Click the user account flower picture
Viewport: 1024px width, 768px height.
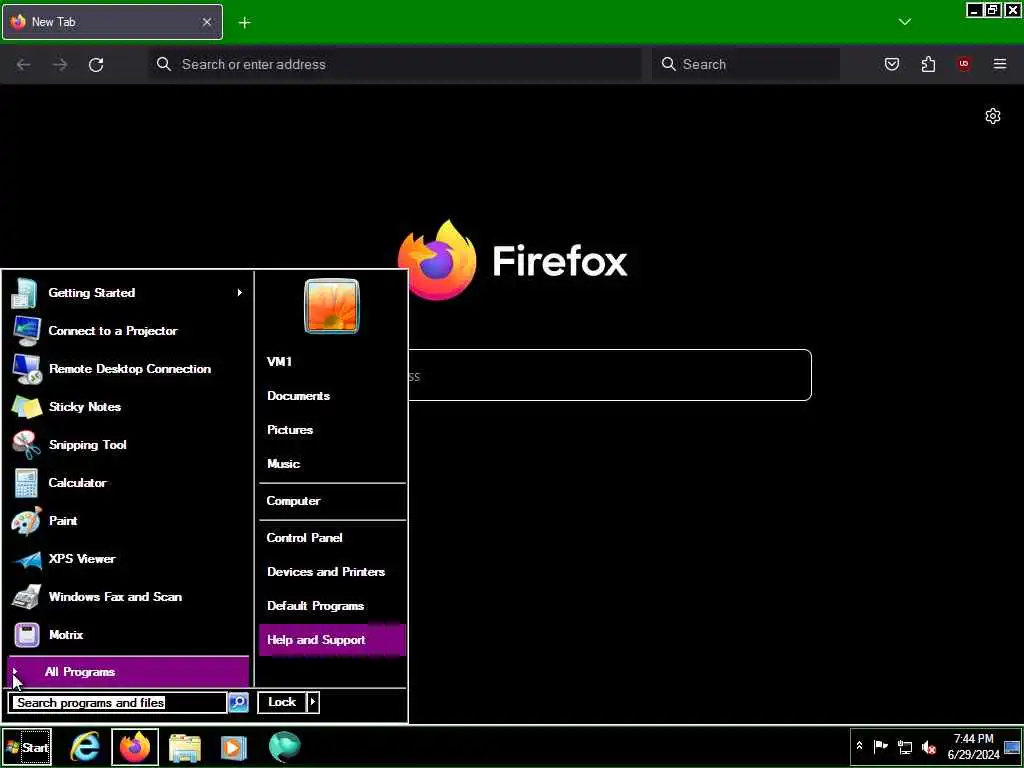tap(332, 306)
